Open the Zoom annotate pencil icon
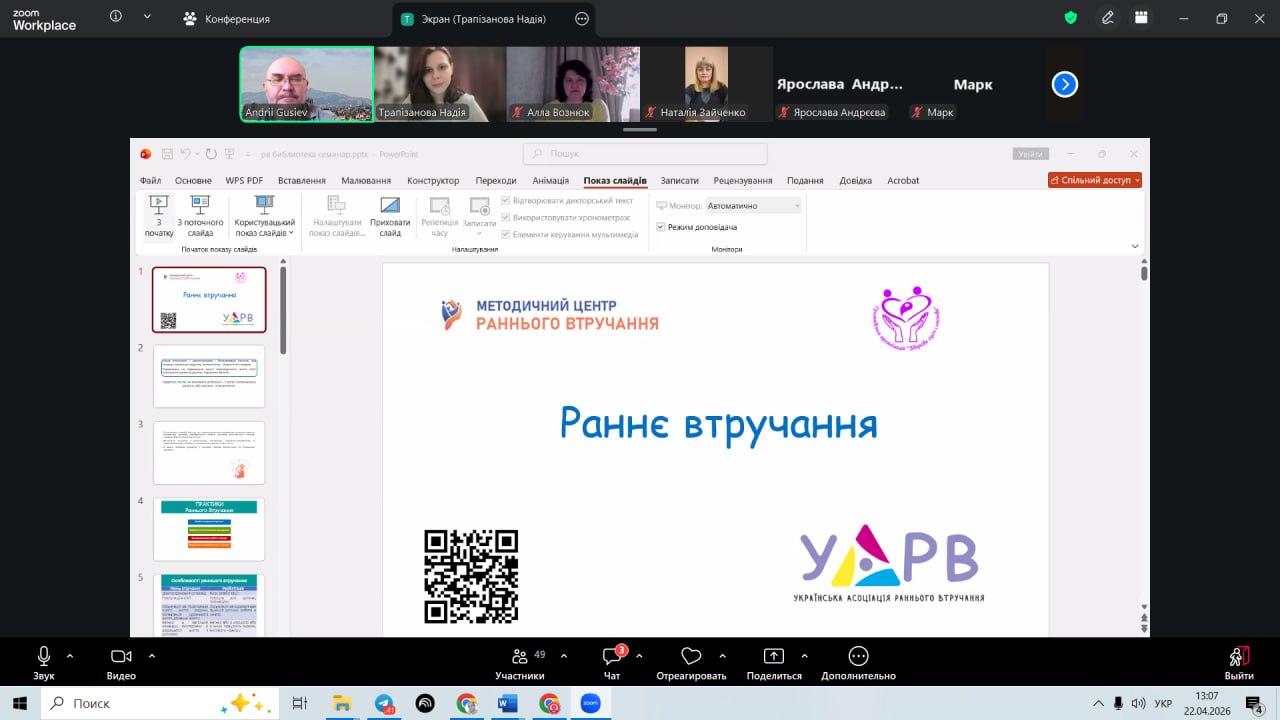Image resolution: width=1280 pixels, height=720 pixels. [1108, 18]
